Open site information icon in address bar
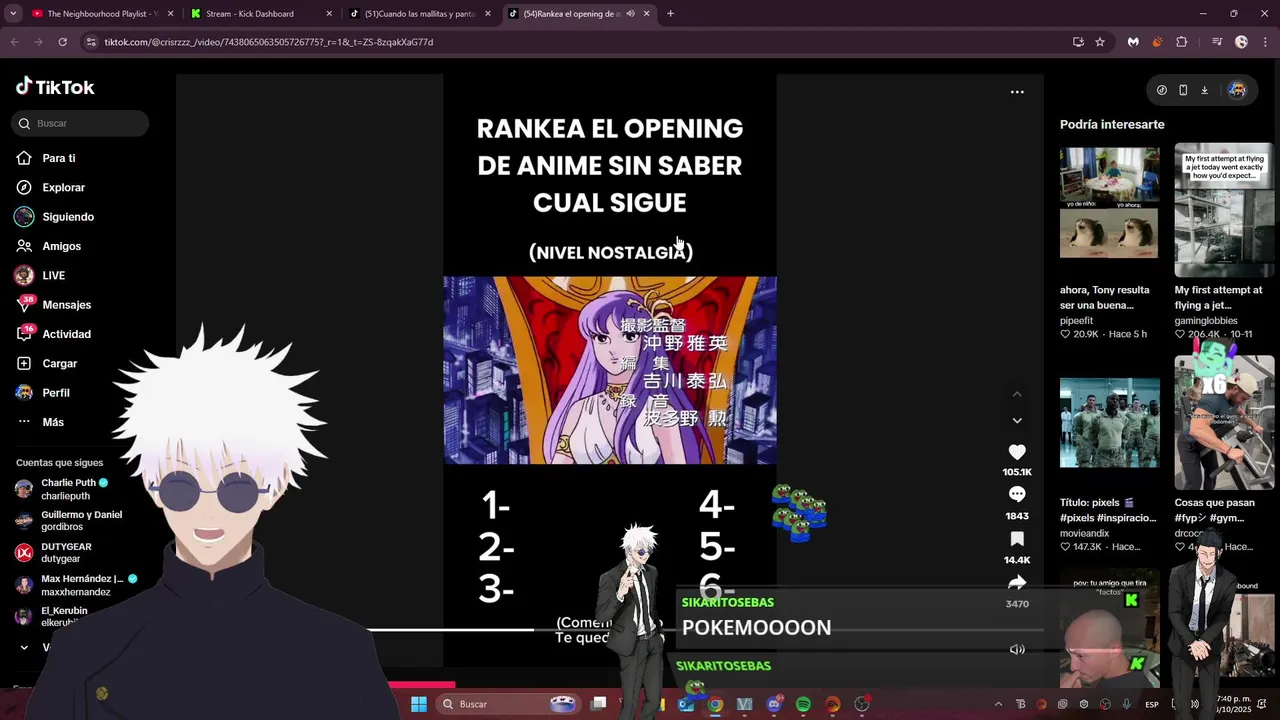This screenshot has width=1280, height=720. click(x=91, y=42)
